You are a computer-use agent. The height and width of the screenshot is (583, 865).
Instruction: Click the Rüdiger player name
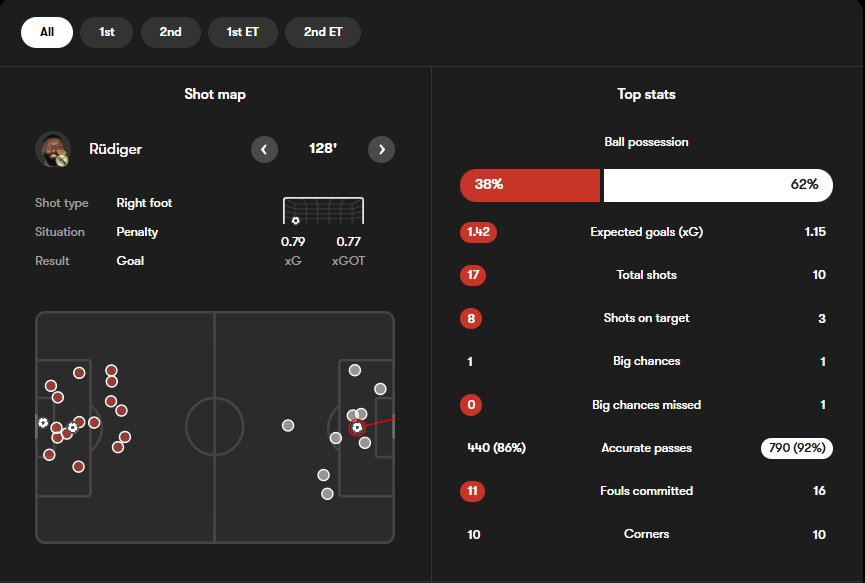115,149
